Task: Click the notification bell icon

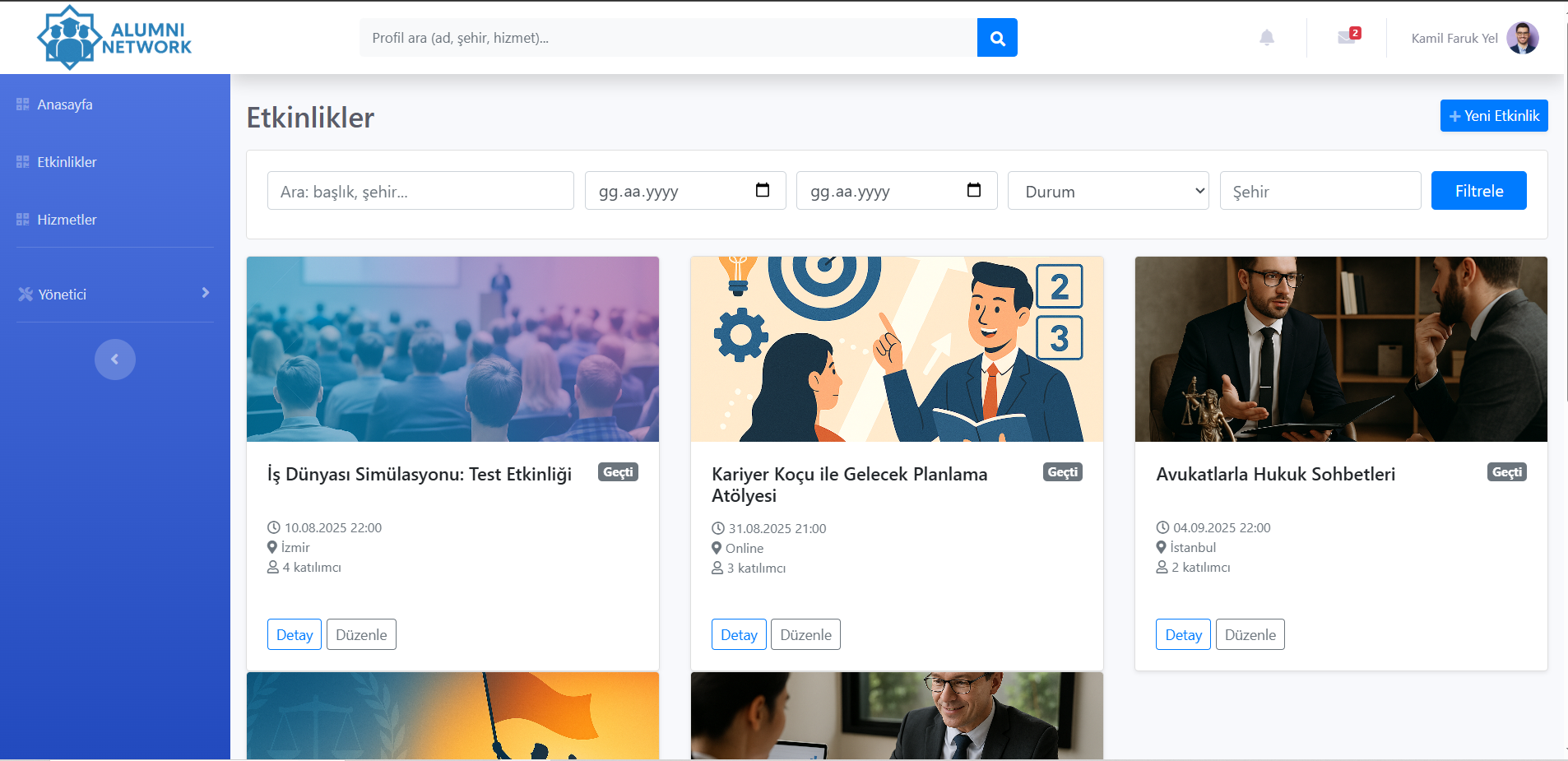Action: (x=1267, y=38)
